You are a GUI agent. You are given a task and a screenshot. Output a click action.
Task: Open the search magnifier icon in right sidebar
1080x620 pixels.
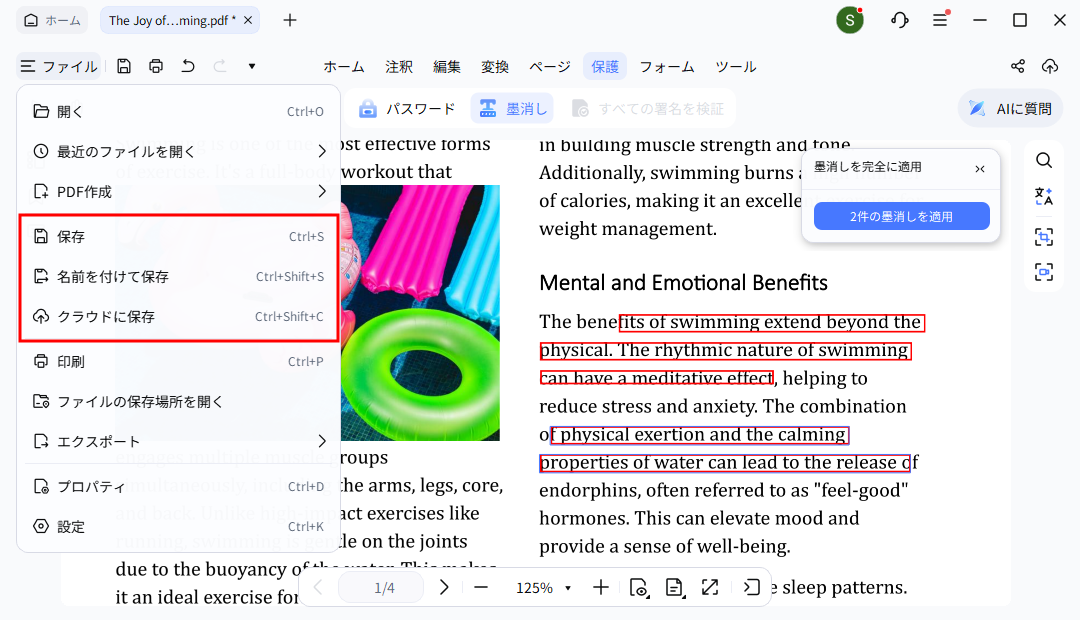point(1044,161)
